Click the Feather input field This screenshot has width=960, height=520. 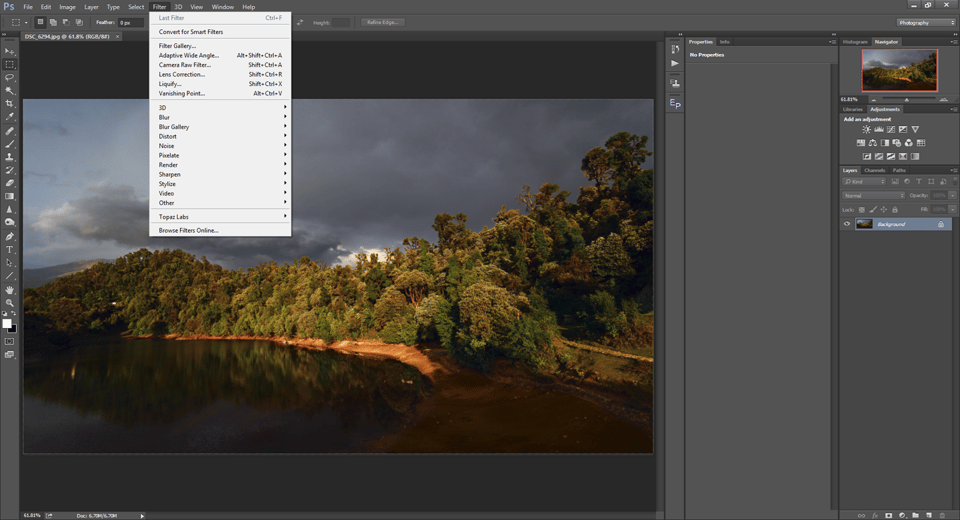(130, 23)
